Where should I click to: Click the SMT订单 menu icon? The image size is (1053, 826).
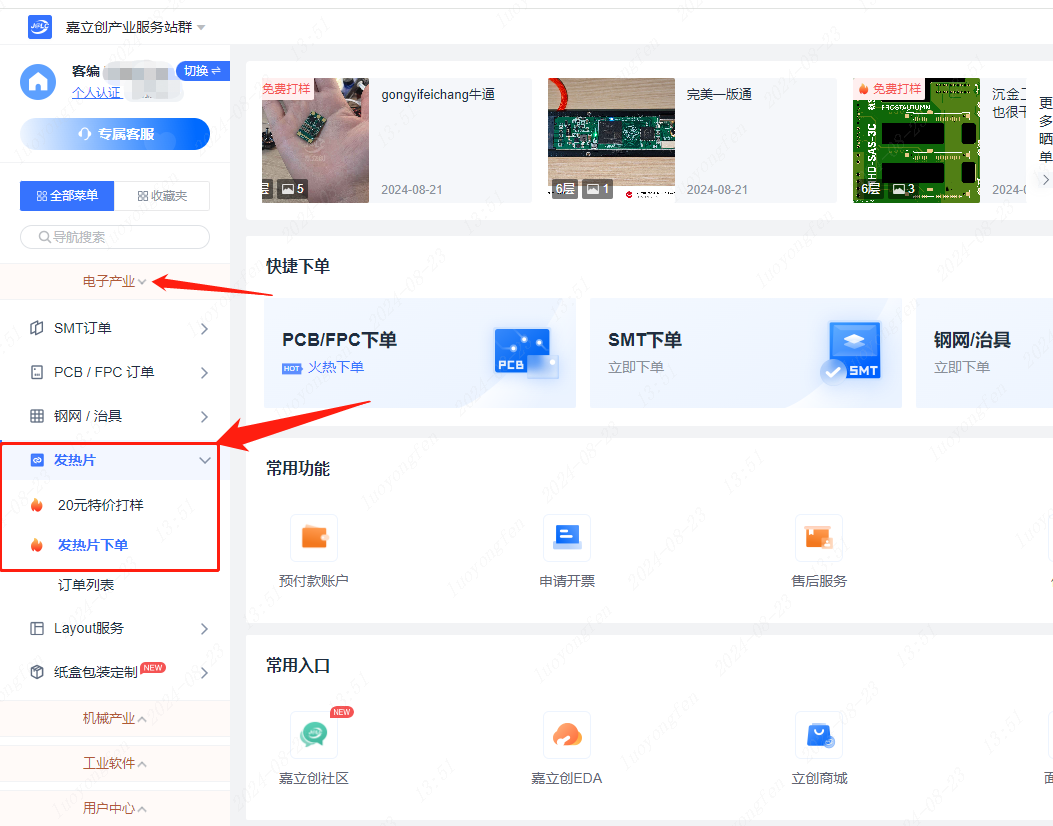click(x=37, y=328)
